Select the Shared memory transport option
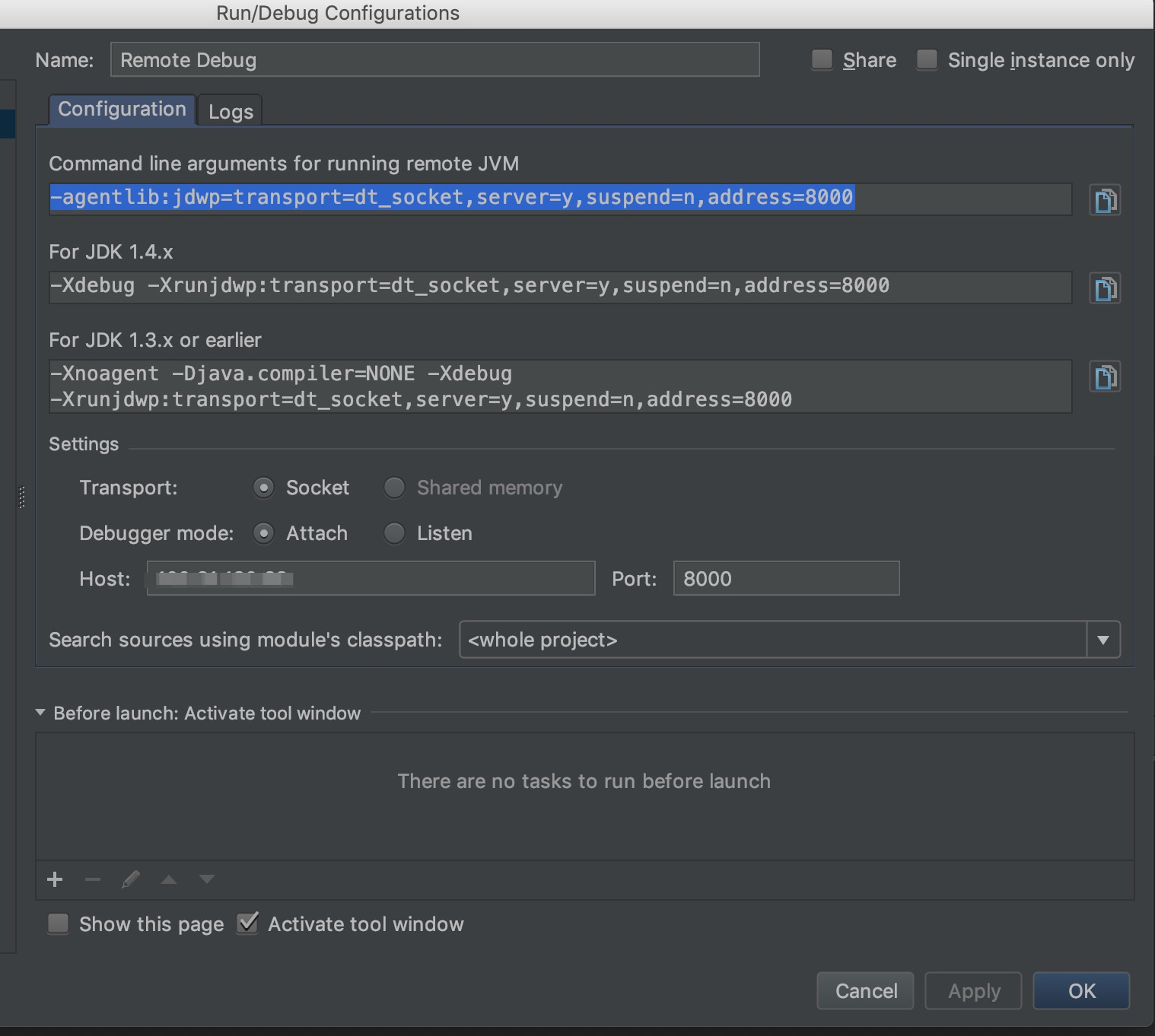The height and width of the screenshot is (1036, 1155). point(394,488)
